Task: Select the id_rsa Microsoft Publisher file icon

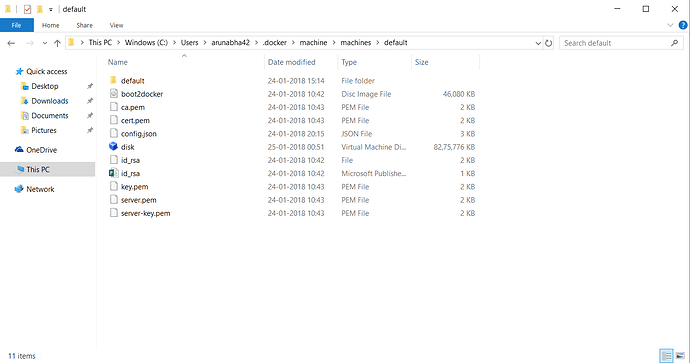Action: coord(114,173)
